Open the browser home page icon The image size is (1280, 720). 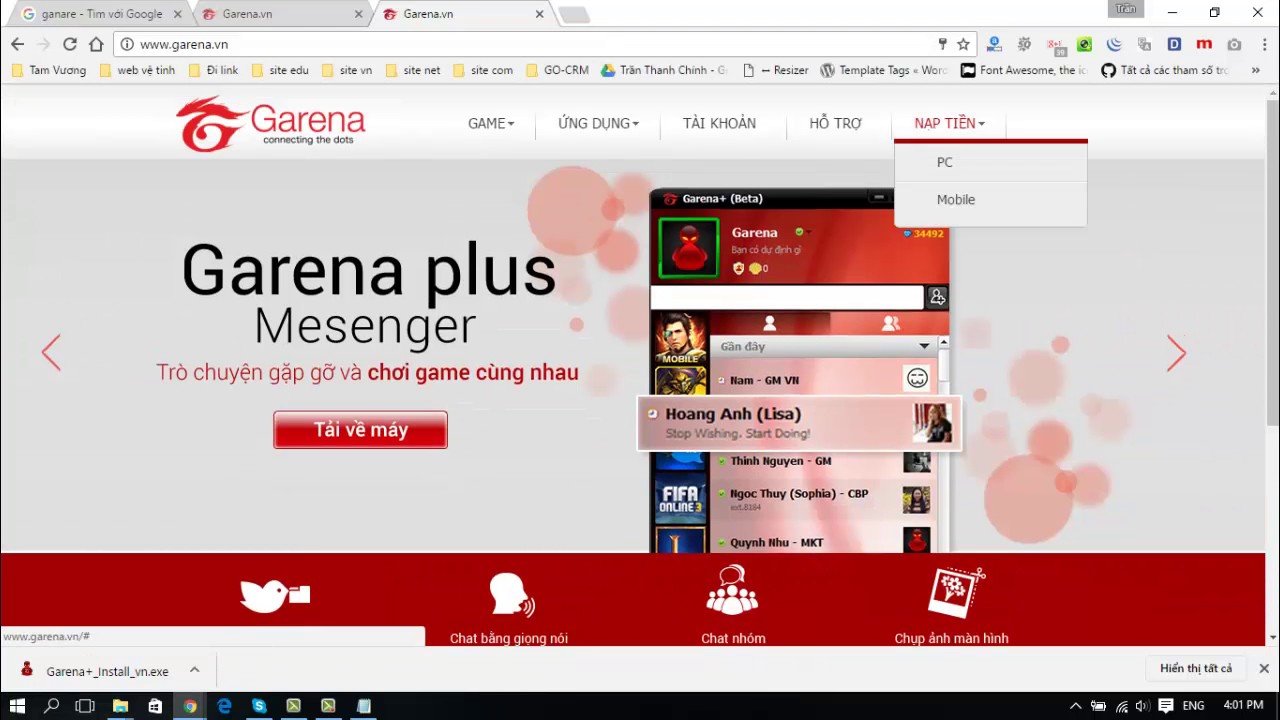click(x=96, y=44)
